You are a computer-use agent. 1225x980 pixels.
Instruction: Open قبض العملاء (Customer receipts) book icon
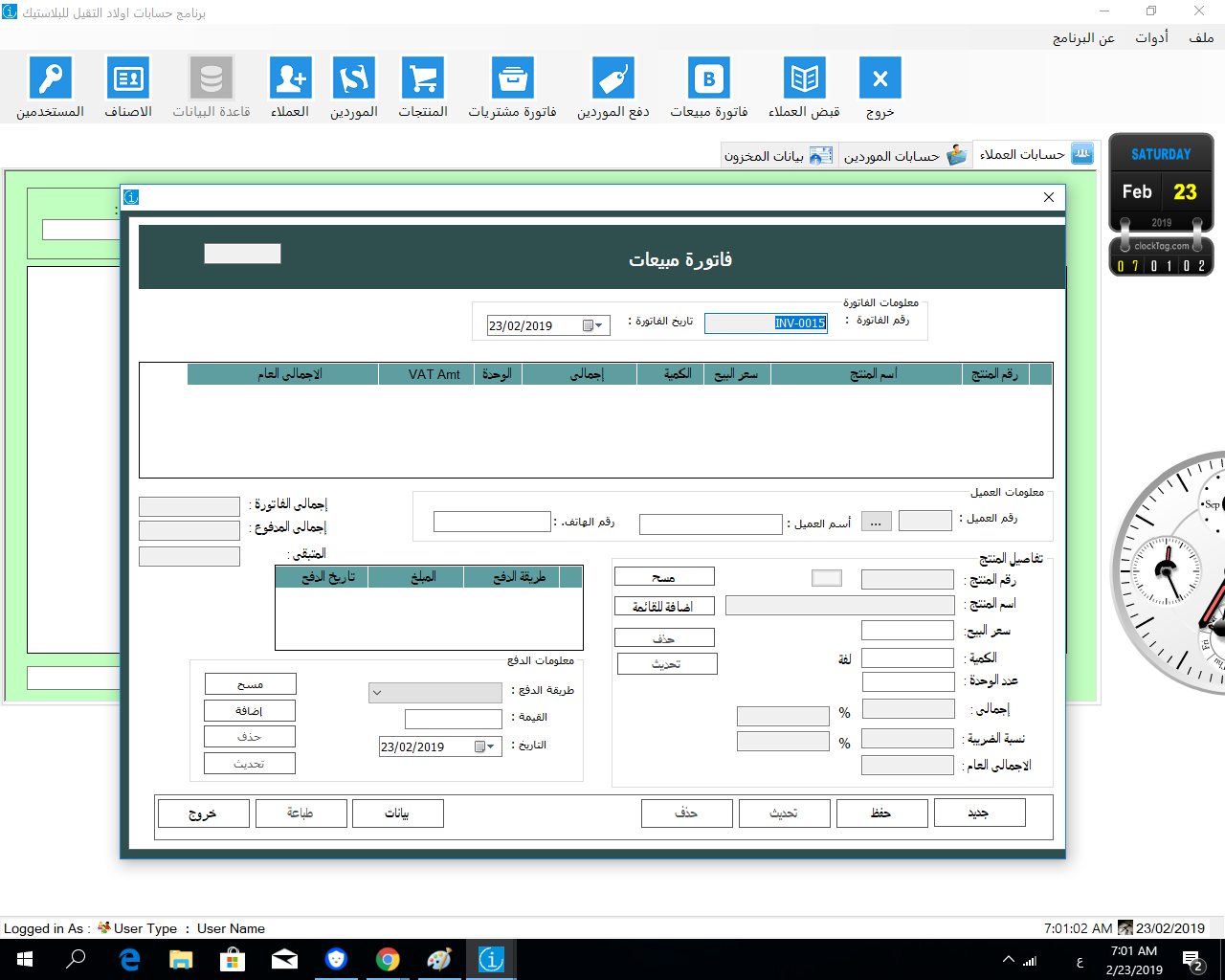point(804,87)
